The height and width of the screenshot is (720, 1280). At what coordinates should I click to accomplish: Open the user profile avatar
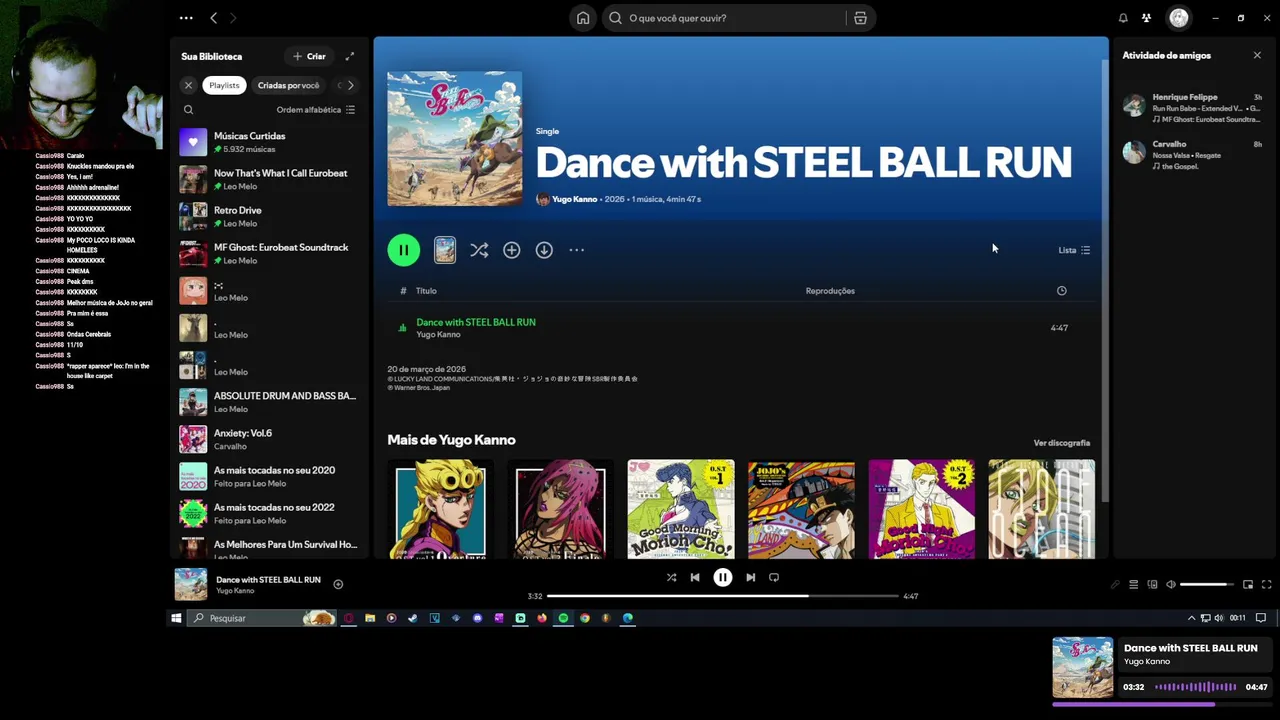[1179, 18]
